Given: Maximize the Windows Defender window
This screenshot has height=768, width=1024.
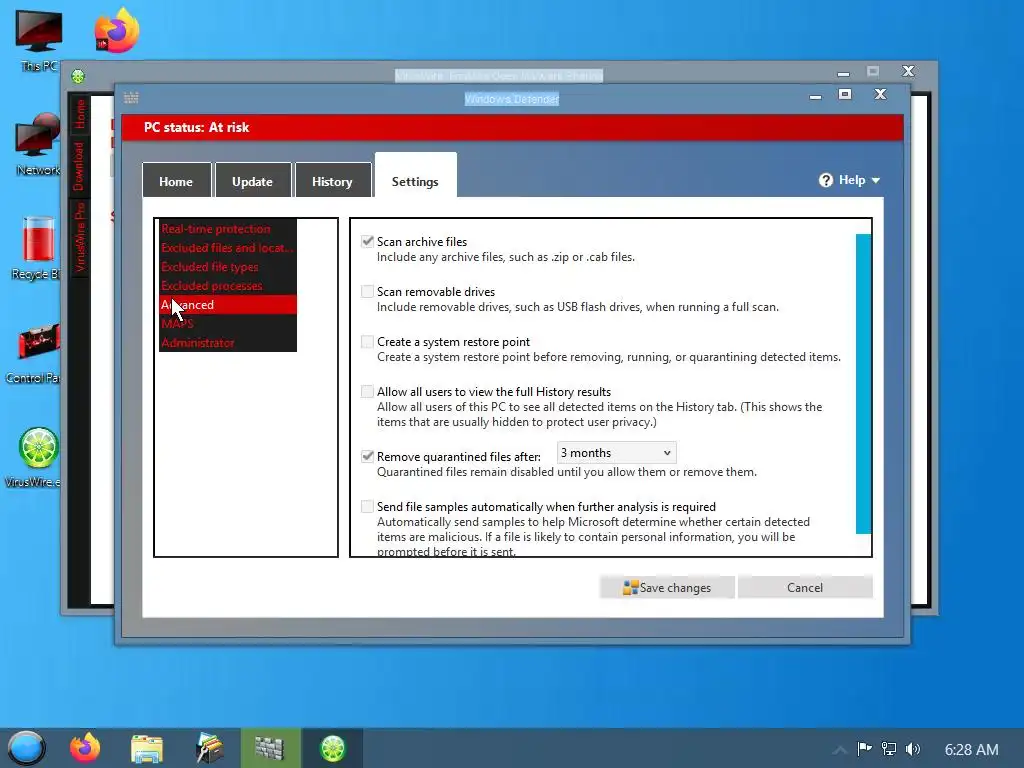Looking at the screenshot, I should [x=844, y=94].
